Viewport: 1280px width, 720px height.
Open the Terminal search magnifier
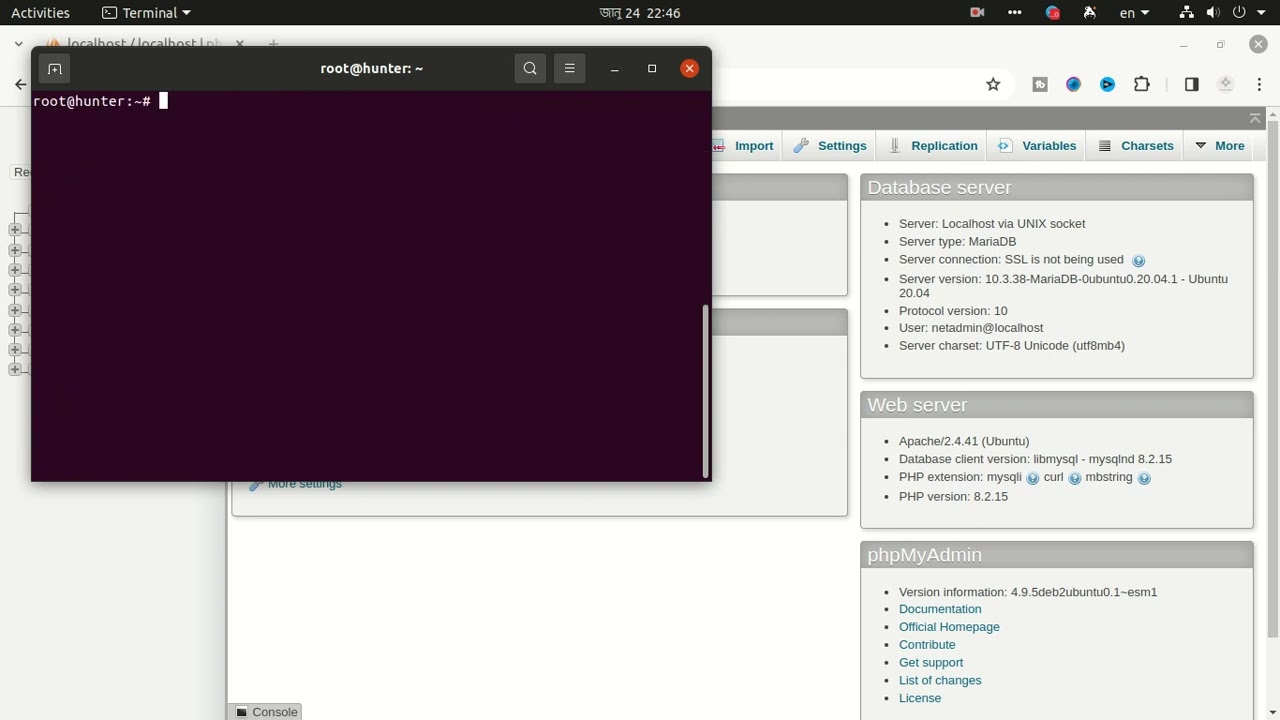point(530,68)
